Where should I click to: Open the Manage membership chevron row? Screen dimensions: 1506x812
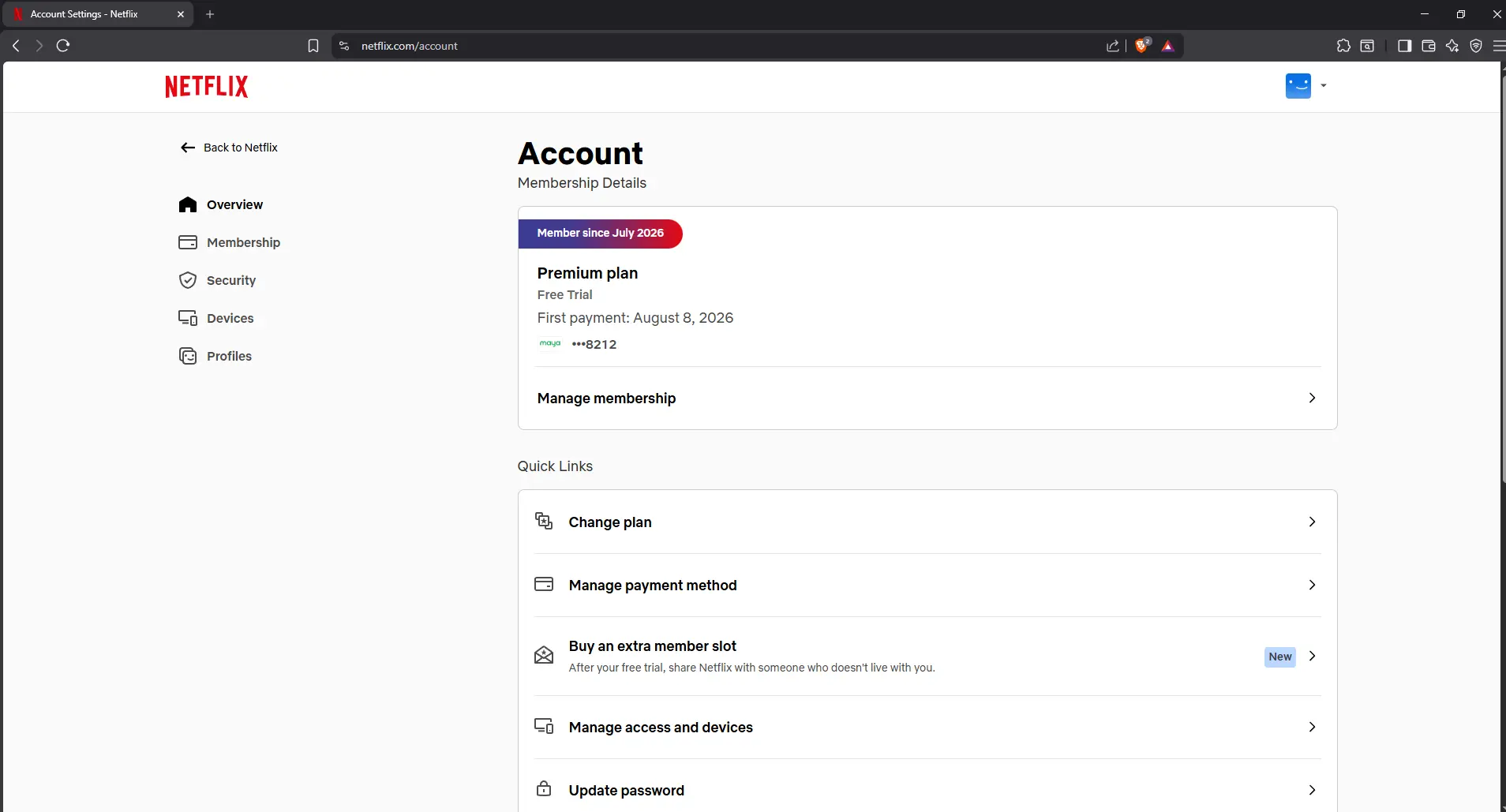927,399
